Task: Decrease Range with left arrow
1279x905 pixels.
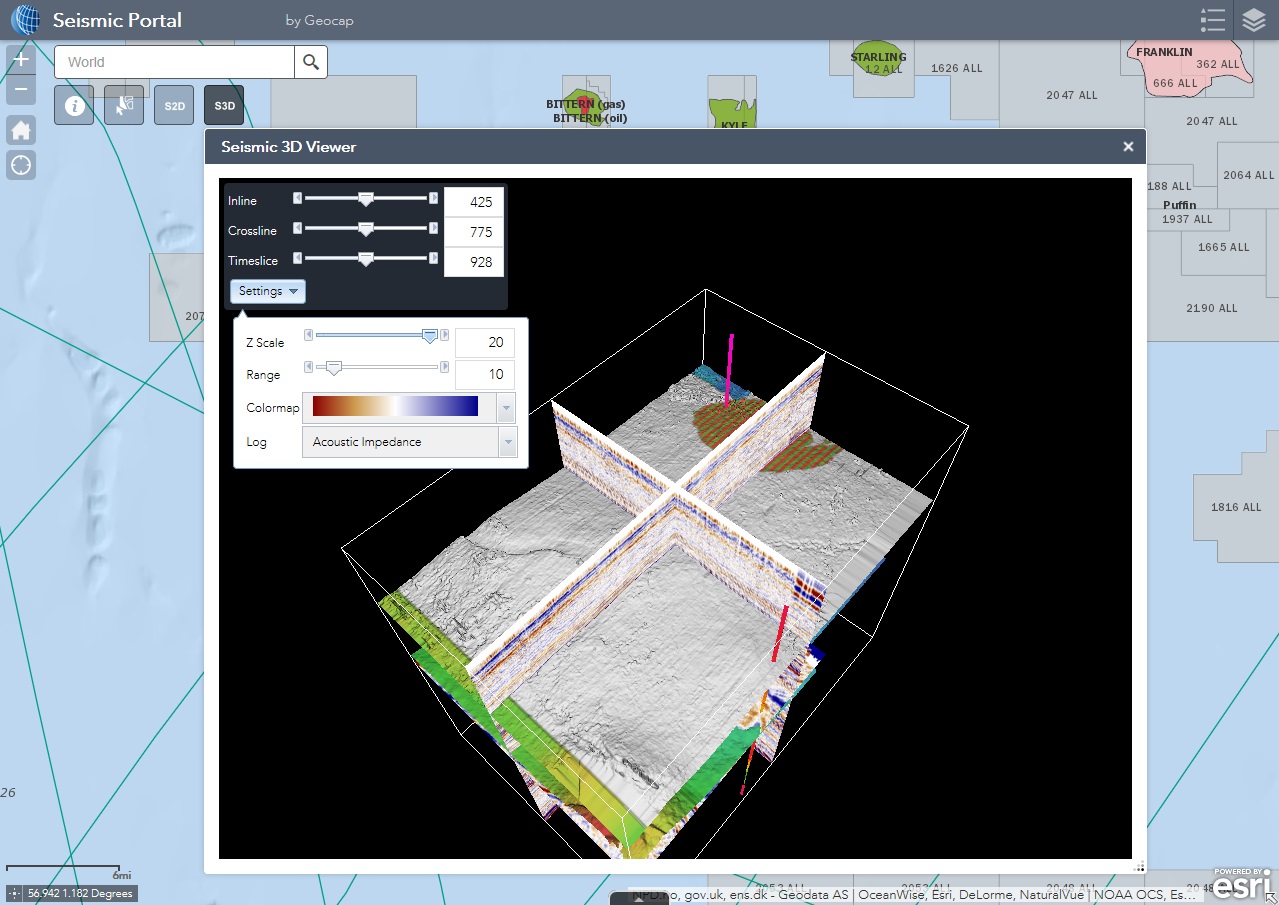Action: click(x=308, y=367)
